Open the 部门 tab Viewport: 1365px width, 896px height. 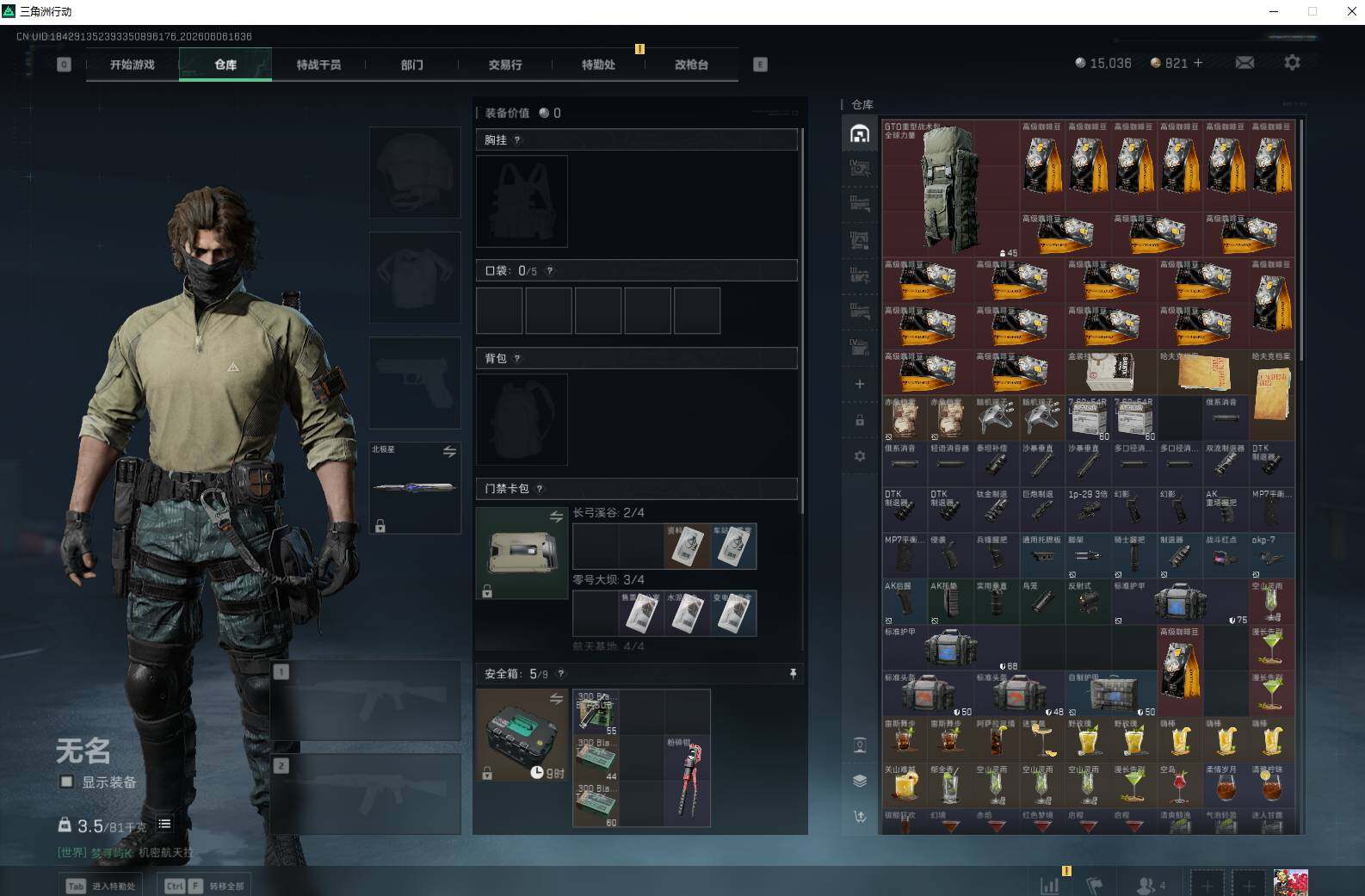coord(411,65)
